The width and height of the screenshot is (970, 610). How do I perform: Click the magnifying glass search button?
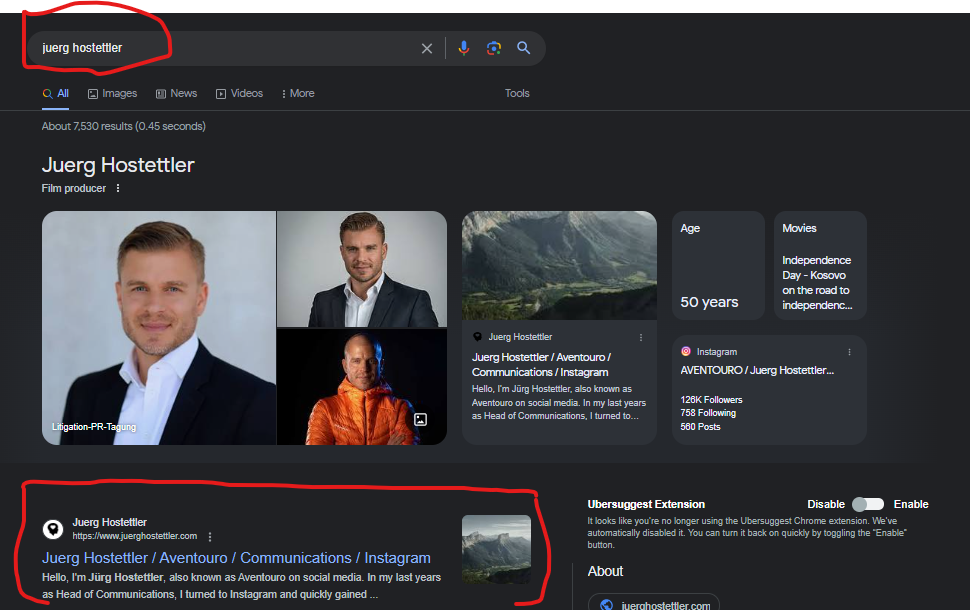(523, 48)
